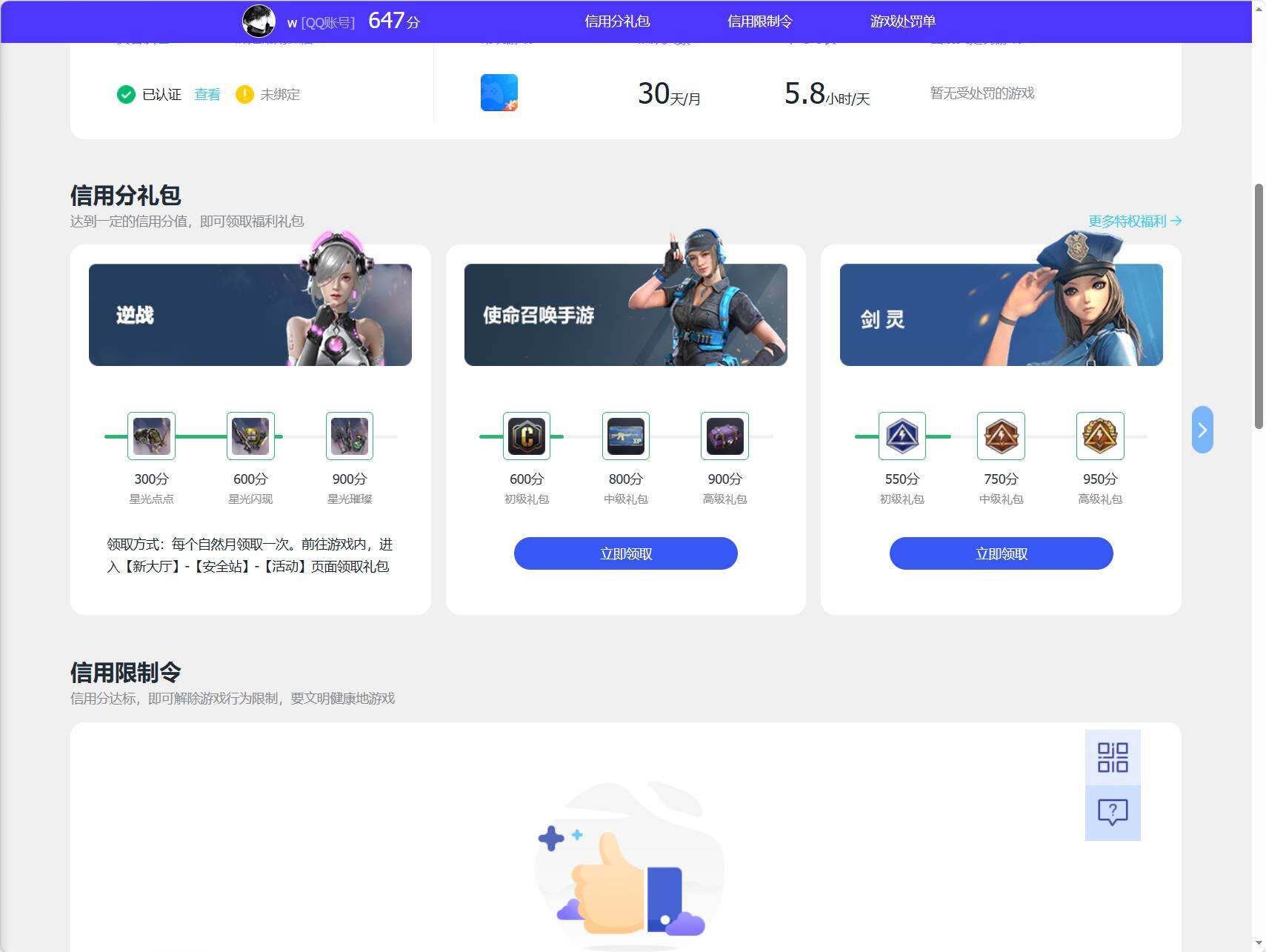This screenshot has width=1266, height=952.
Task: Show next games with right arrow
Action: (x=1202, y=430)
